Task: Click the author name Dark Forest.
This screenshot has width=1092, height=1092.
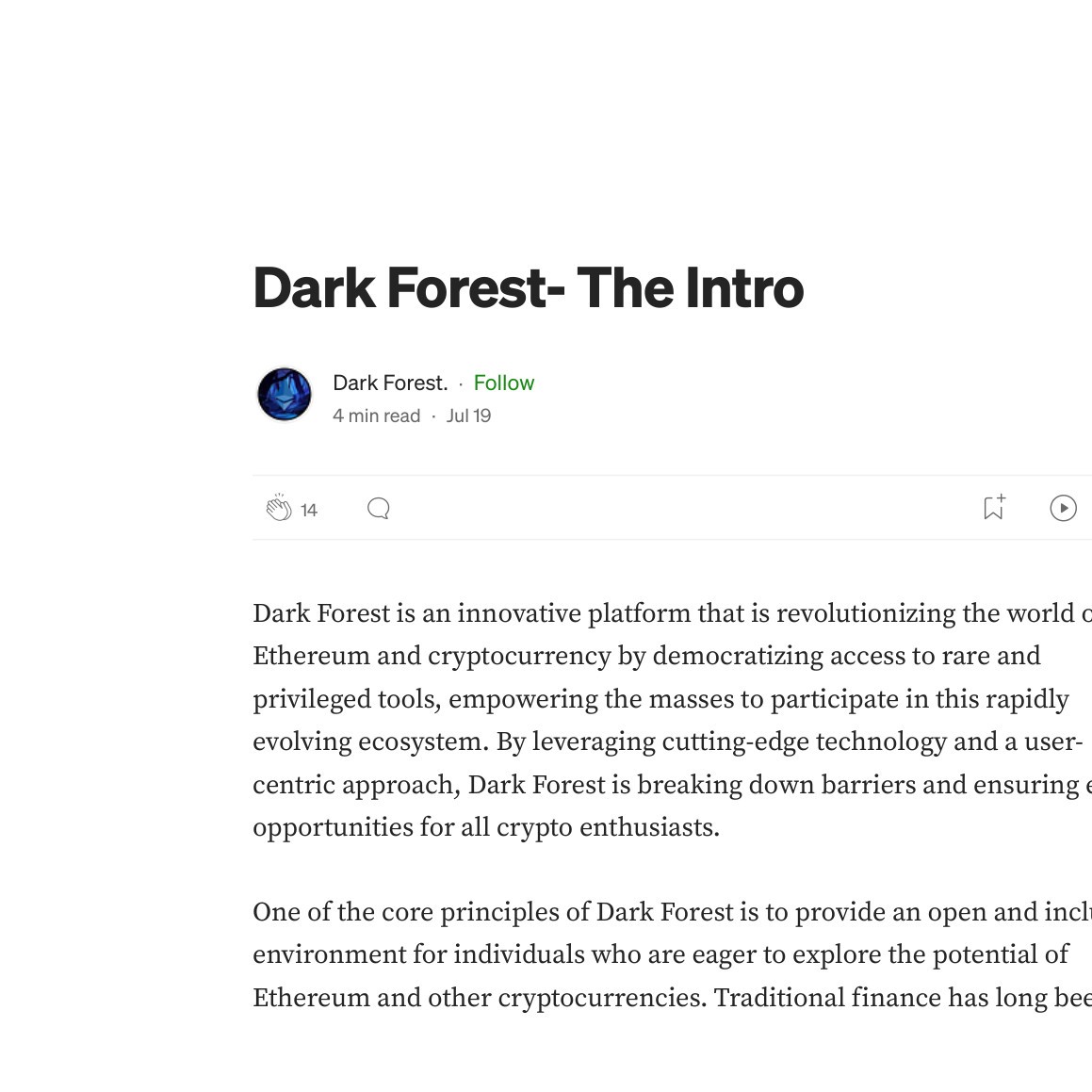Action: pos(390,383)
